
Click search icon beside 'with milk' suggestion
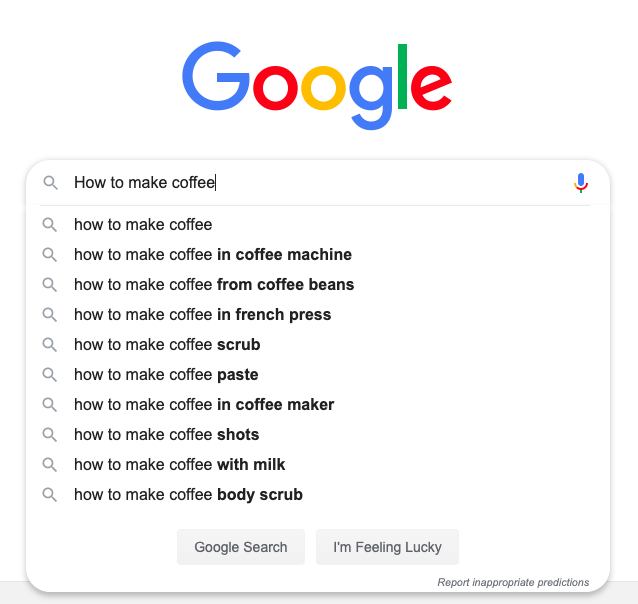click(x=49, y=465)
